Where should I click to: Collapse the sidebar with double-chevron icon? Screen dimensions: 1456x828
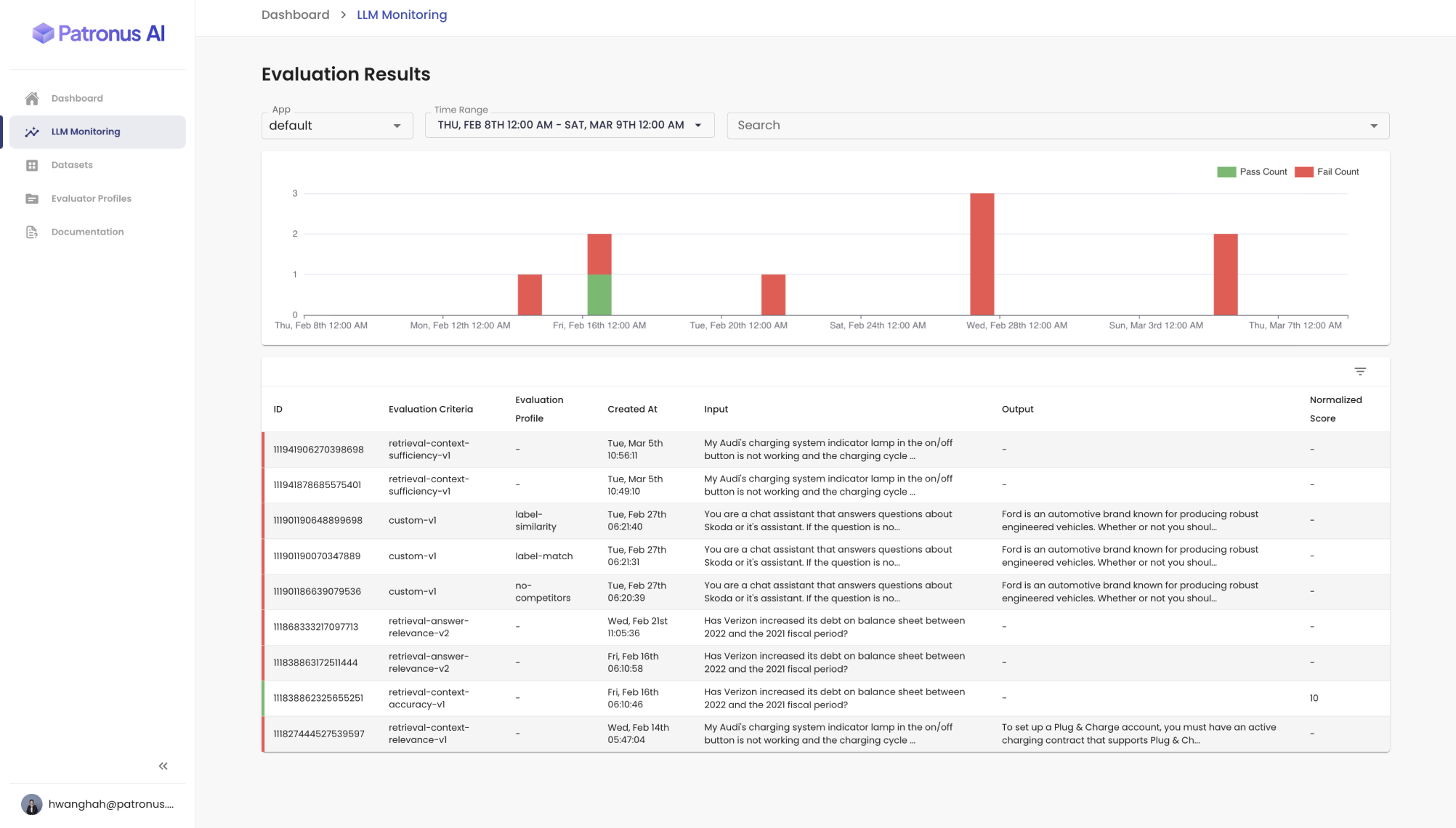[163, 766]
